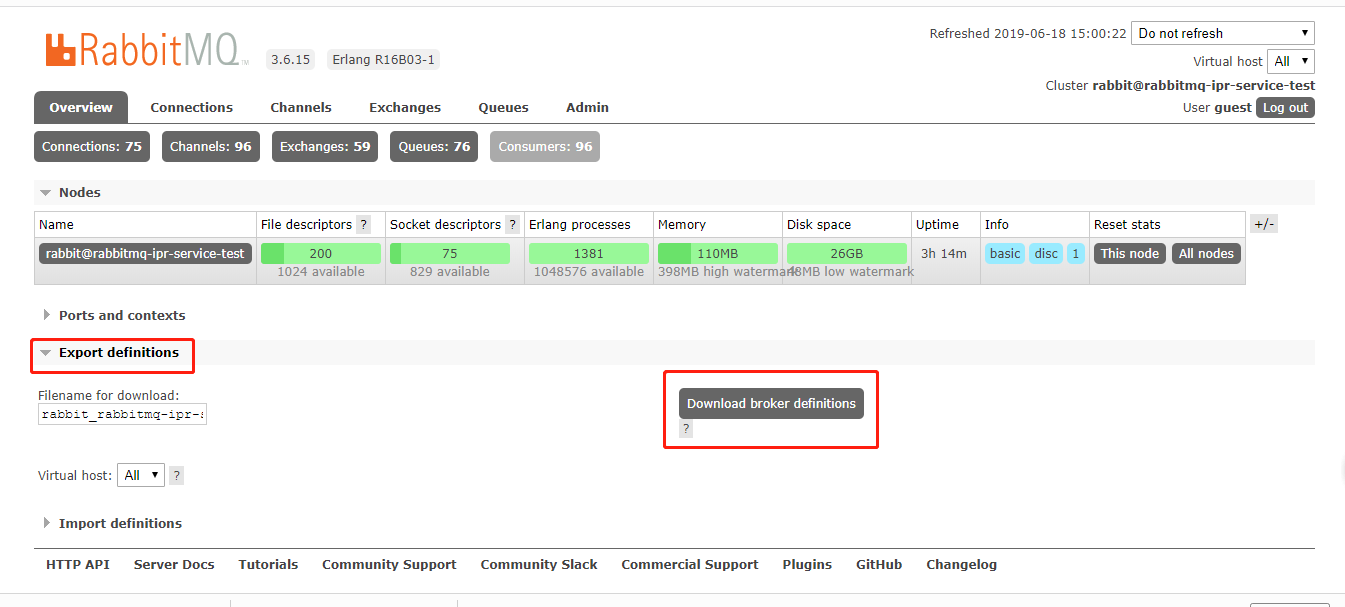Click the disc info tag
Screen dimensions: 1345x607
[x=1046, y=254]
